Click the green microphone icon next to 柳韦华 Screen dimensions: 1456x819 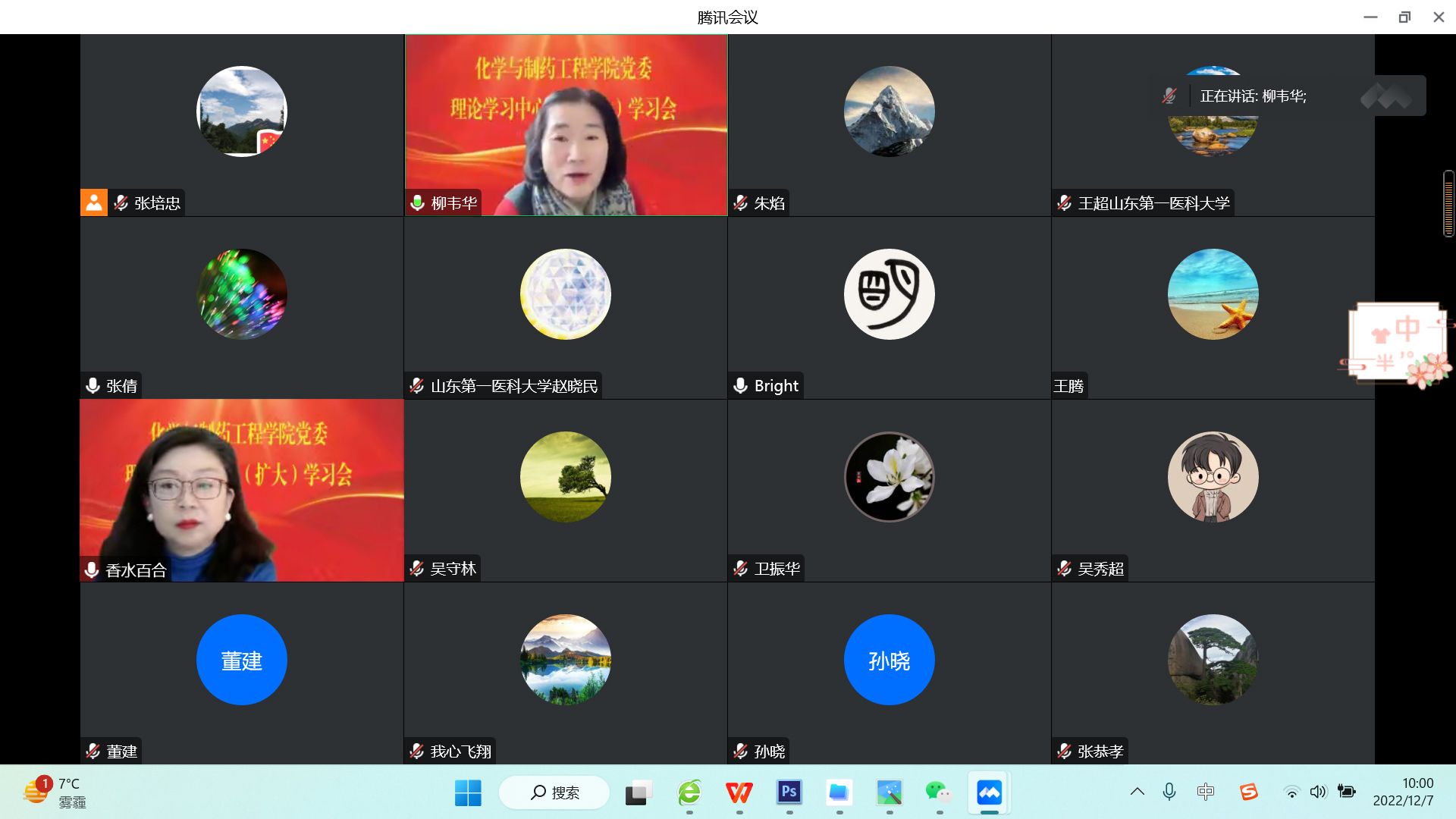[417, 203]
